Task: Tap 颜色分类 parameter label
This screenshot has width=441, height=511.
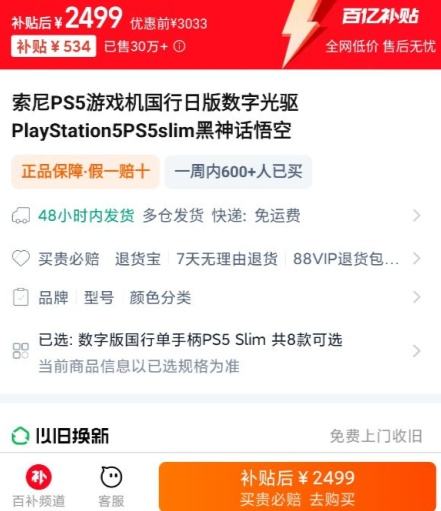Action: pyautogui.click(x=160, y=297)
